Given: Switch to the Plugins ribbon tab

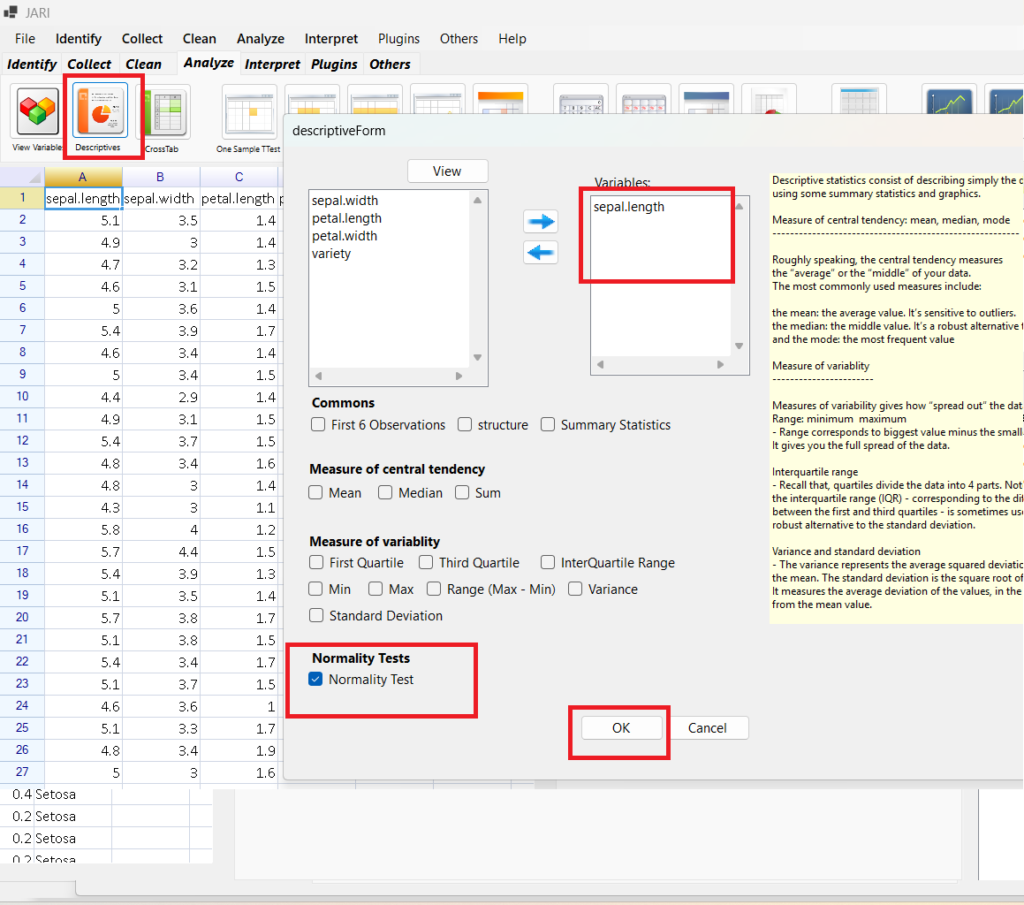Looking at the screenshot, I should [334, 64].
